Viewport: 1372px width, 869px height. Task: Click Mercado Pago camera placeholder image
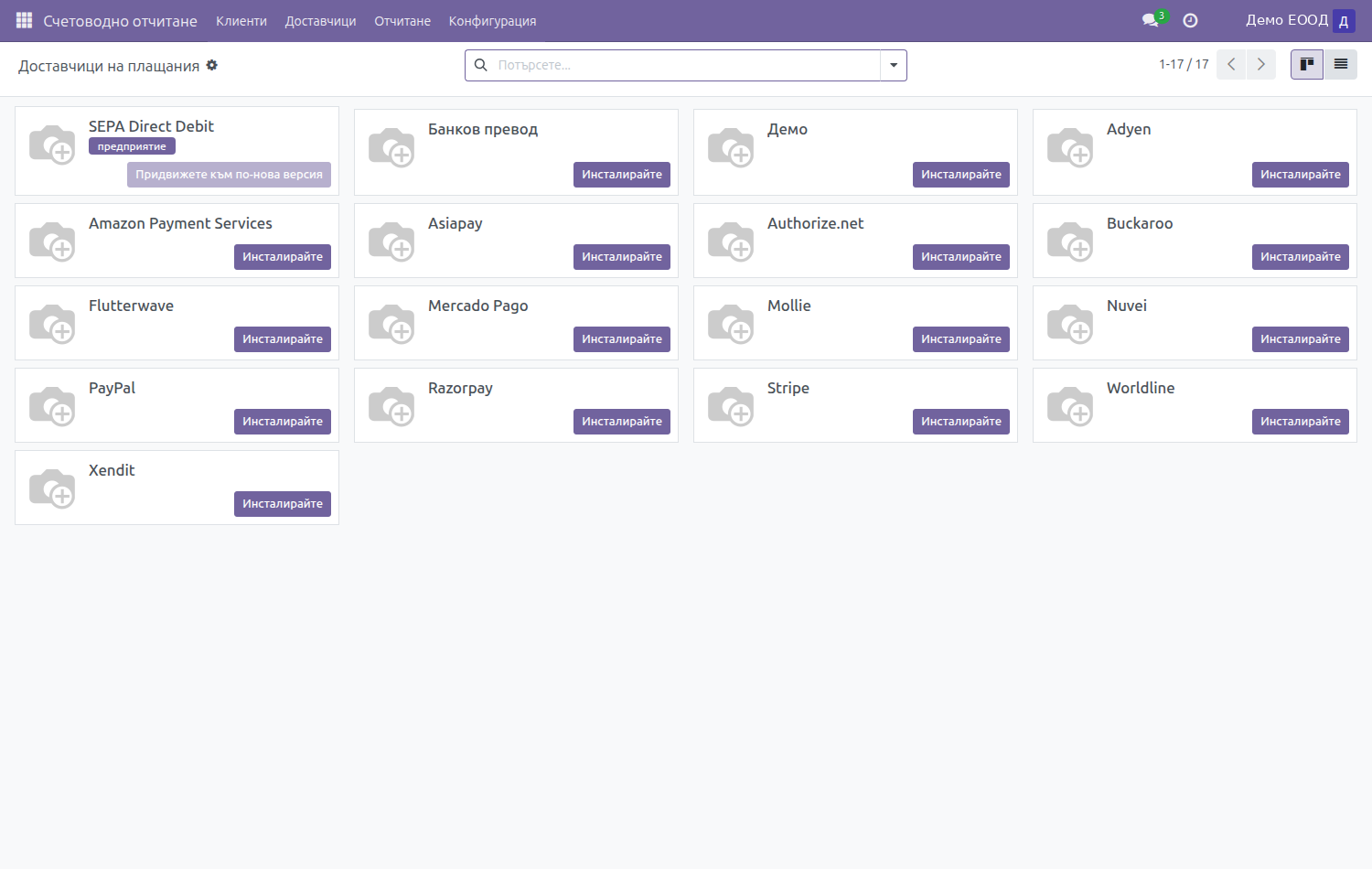pos(391,325)
